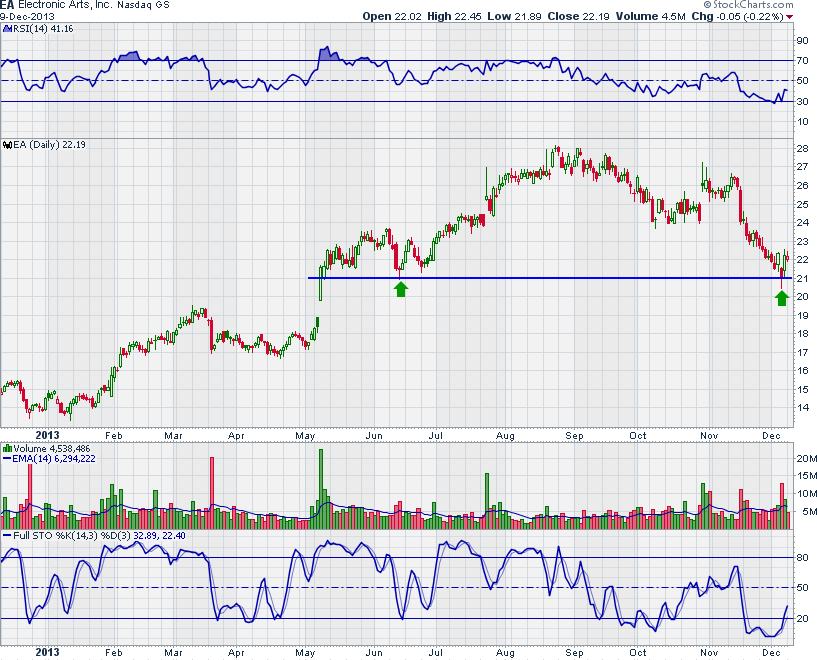Click the 'Volume 4.5M' header value

tap(650, 16)
